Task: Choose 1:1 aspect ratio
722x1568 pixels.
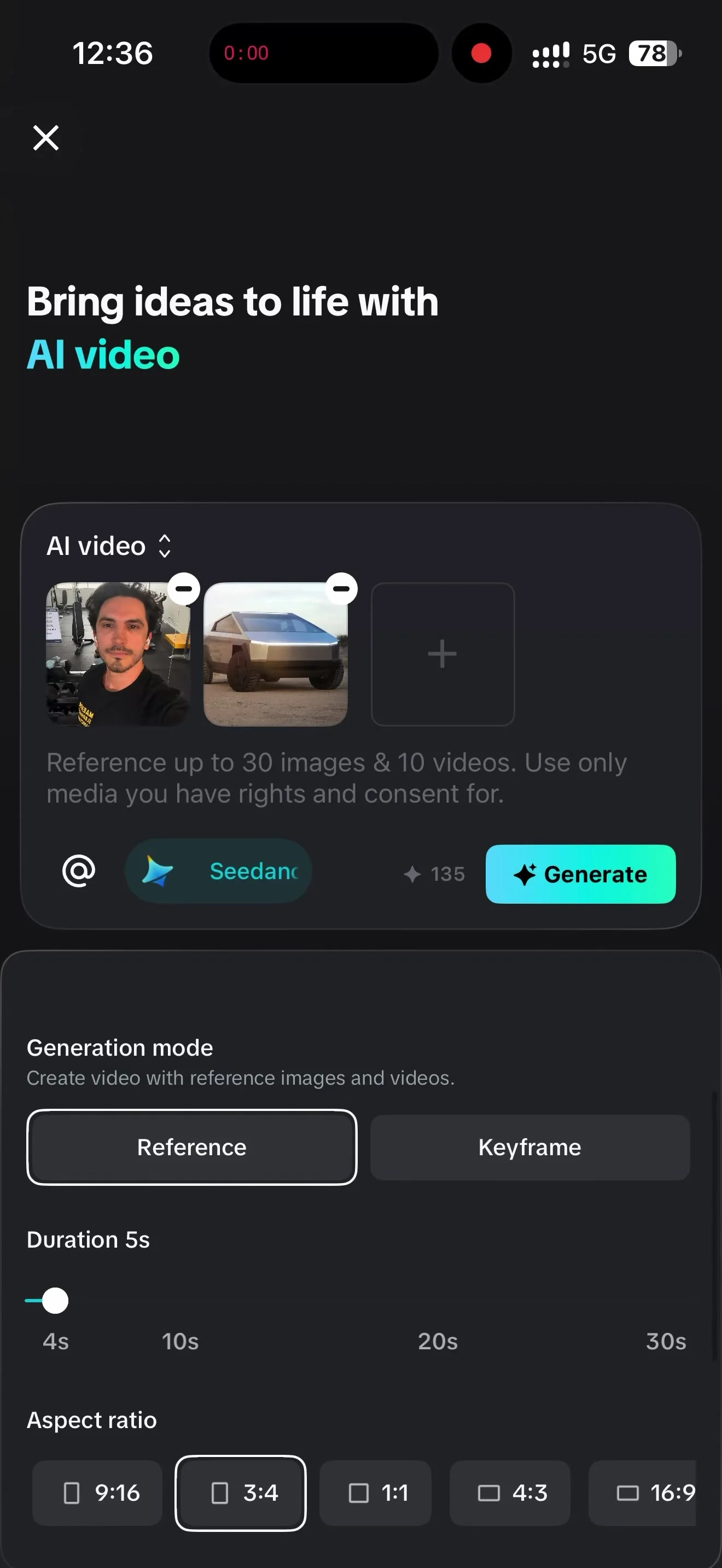Action: tap(376, 1493)
